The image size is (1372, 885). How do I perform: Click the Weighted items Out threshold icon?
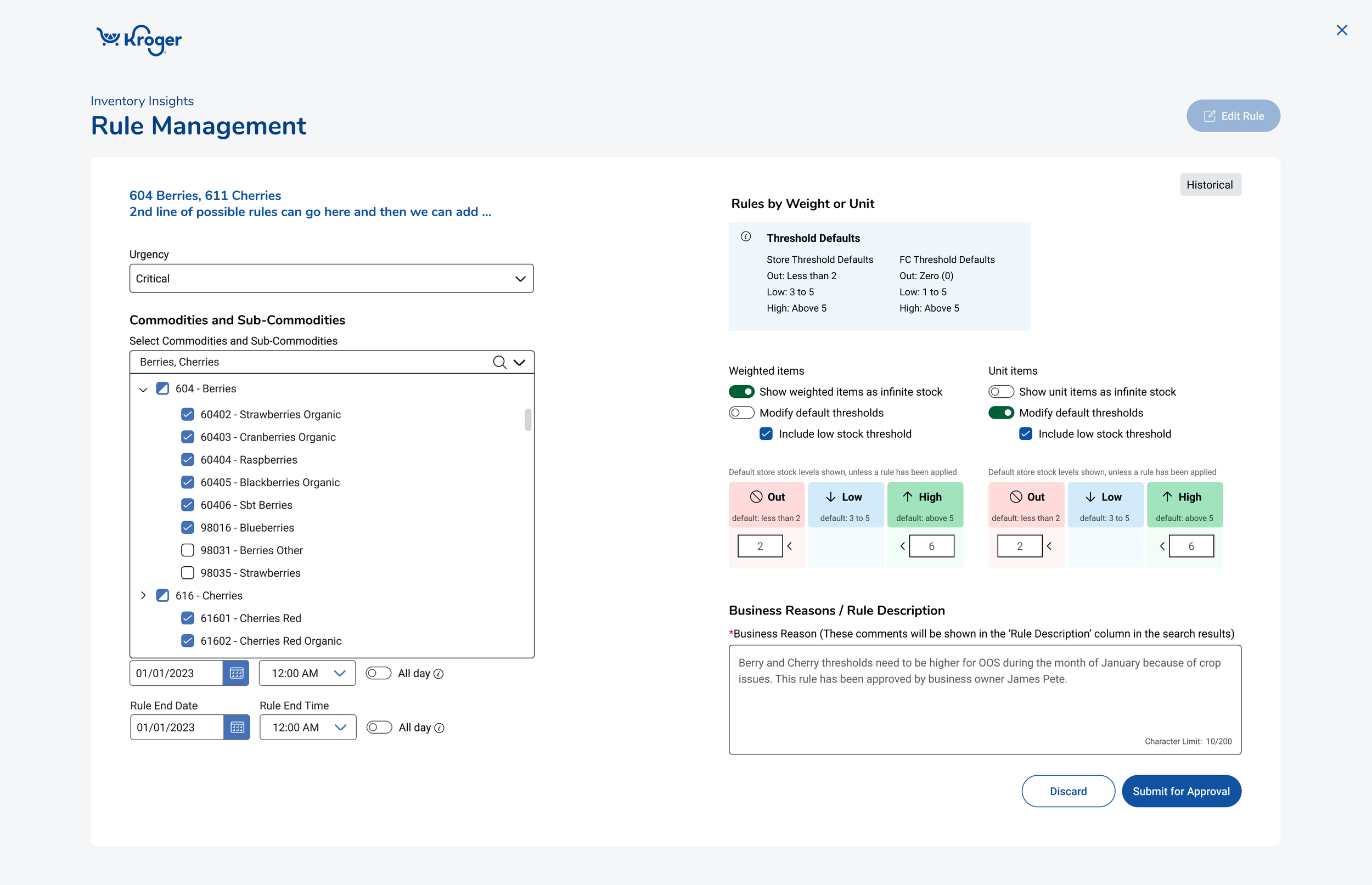pos(756,497)
